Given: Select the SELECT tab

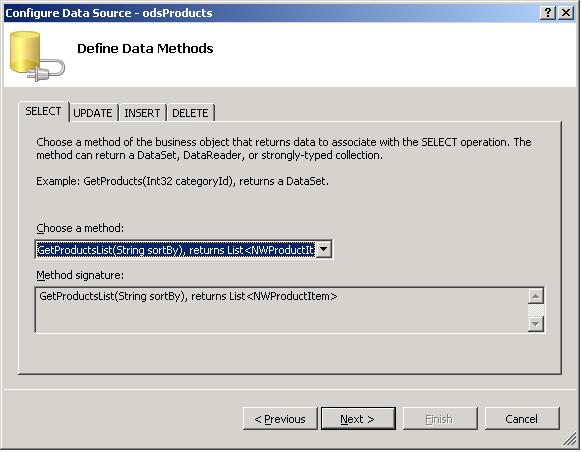Looking at the screenshot, I should click(43, 111).
